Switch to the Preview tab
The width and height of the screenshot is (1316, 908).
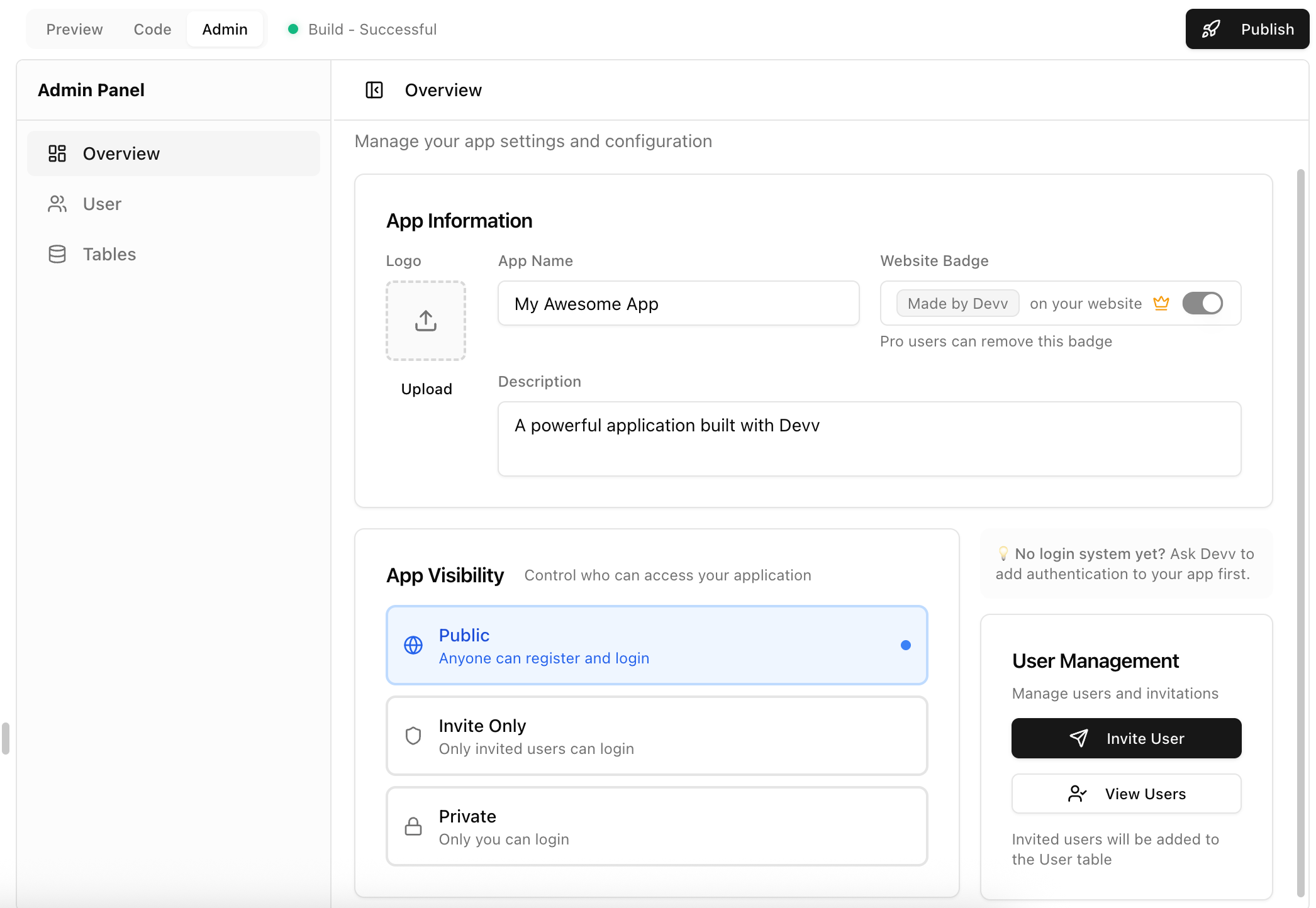point(74,29)
